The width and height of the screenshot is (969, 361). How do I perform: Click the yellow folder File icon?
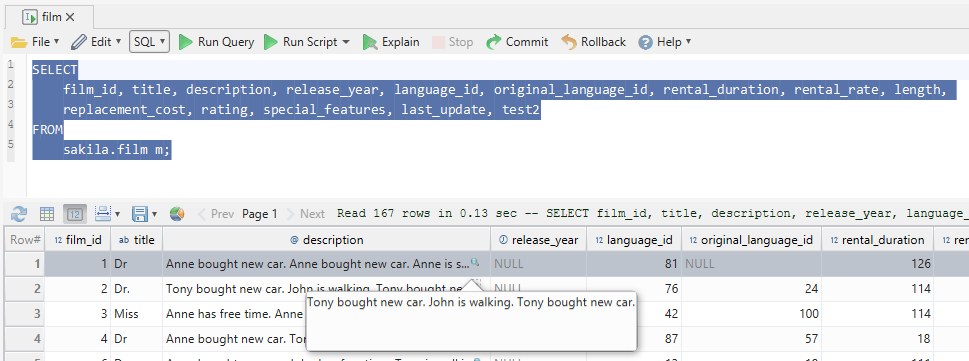pos(19,43)
